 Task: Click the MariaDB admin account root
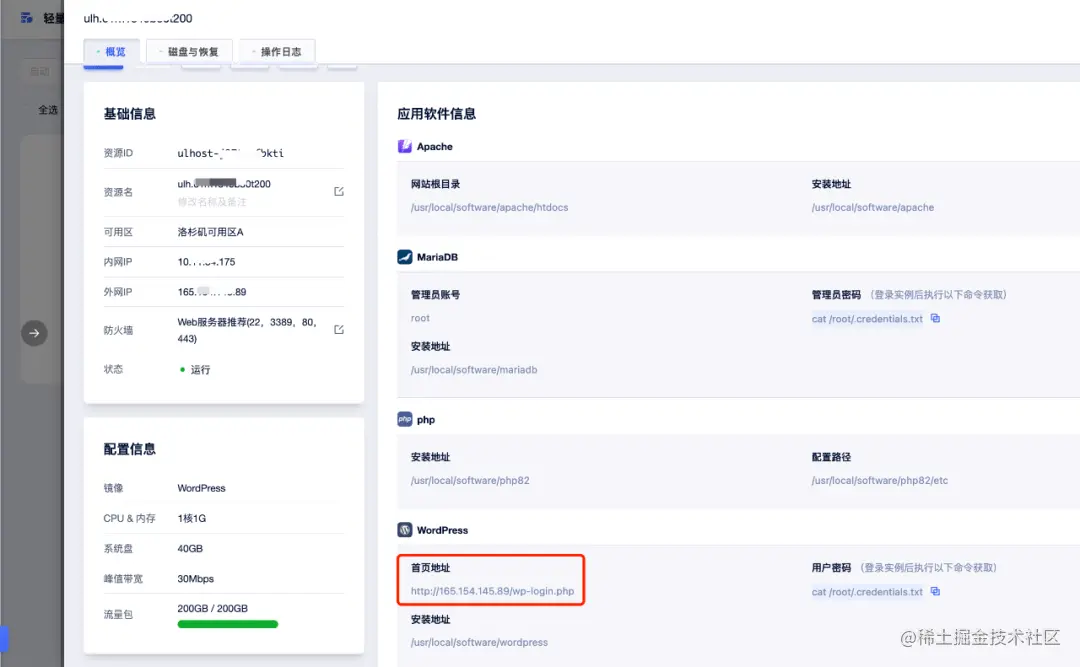(420, 318)
